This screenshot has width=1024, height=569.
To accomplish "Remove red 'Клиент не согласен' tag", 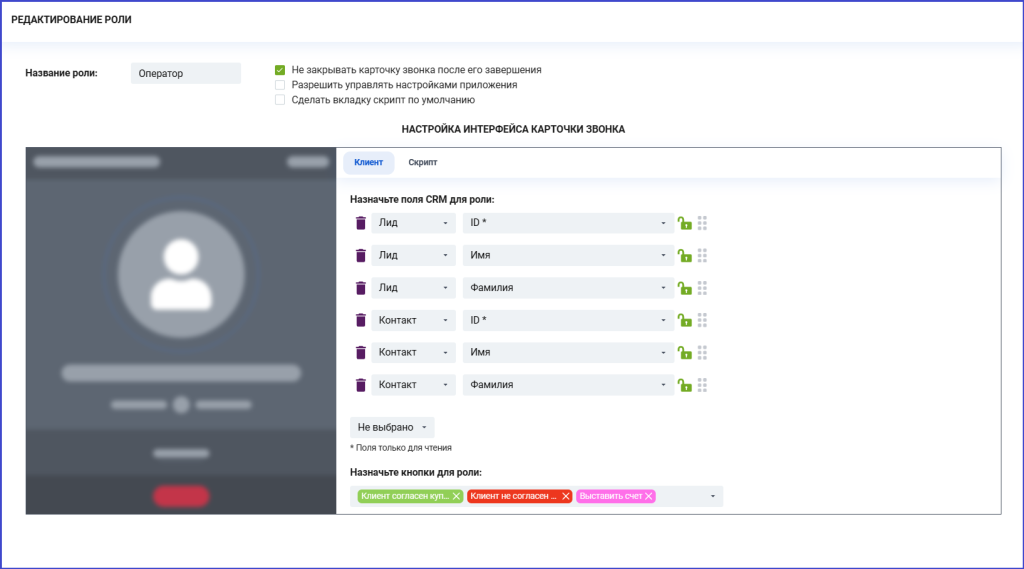I will [566, 496].
